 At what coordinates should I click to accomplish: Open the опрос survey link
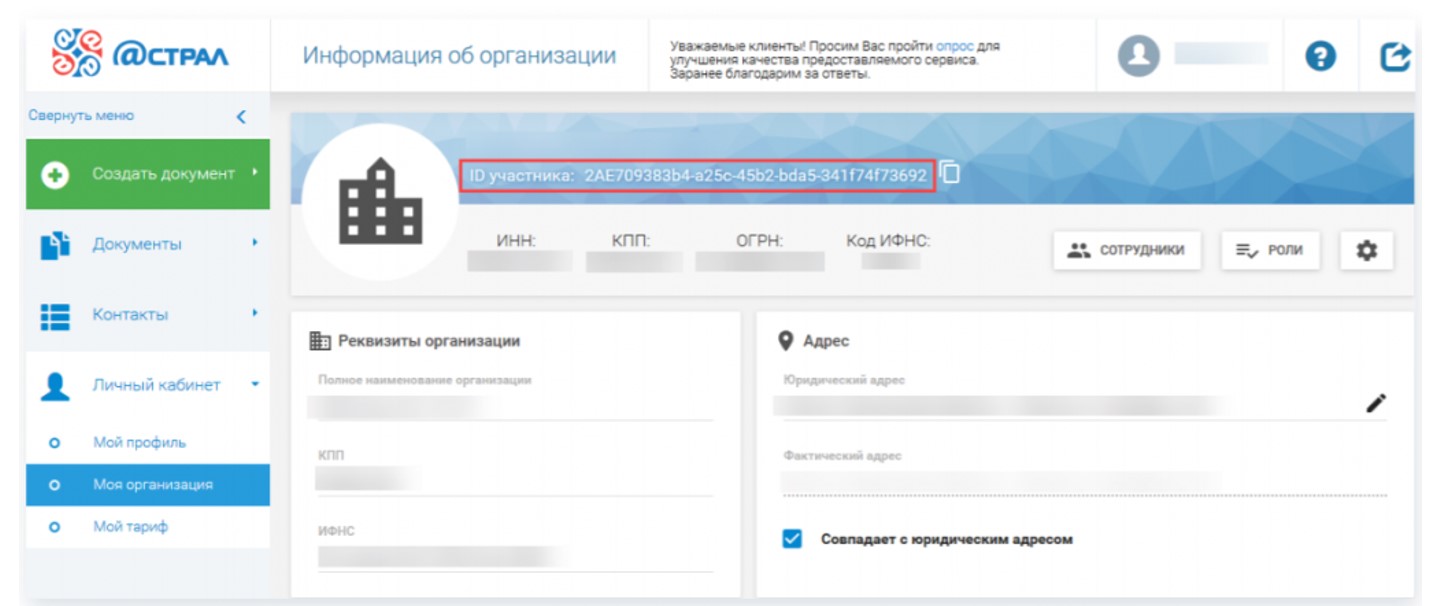pos(953,46)
